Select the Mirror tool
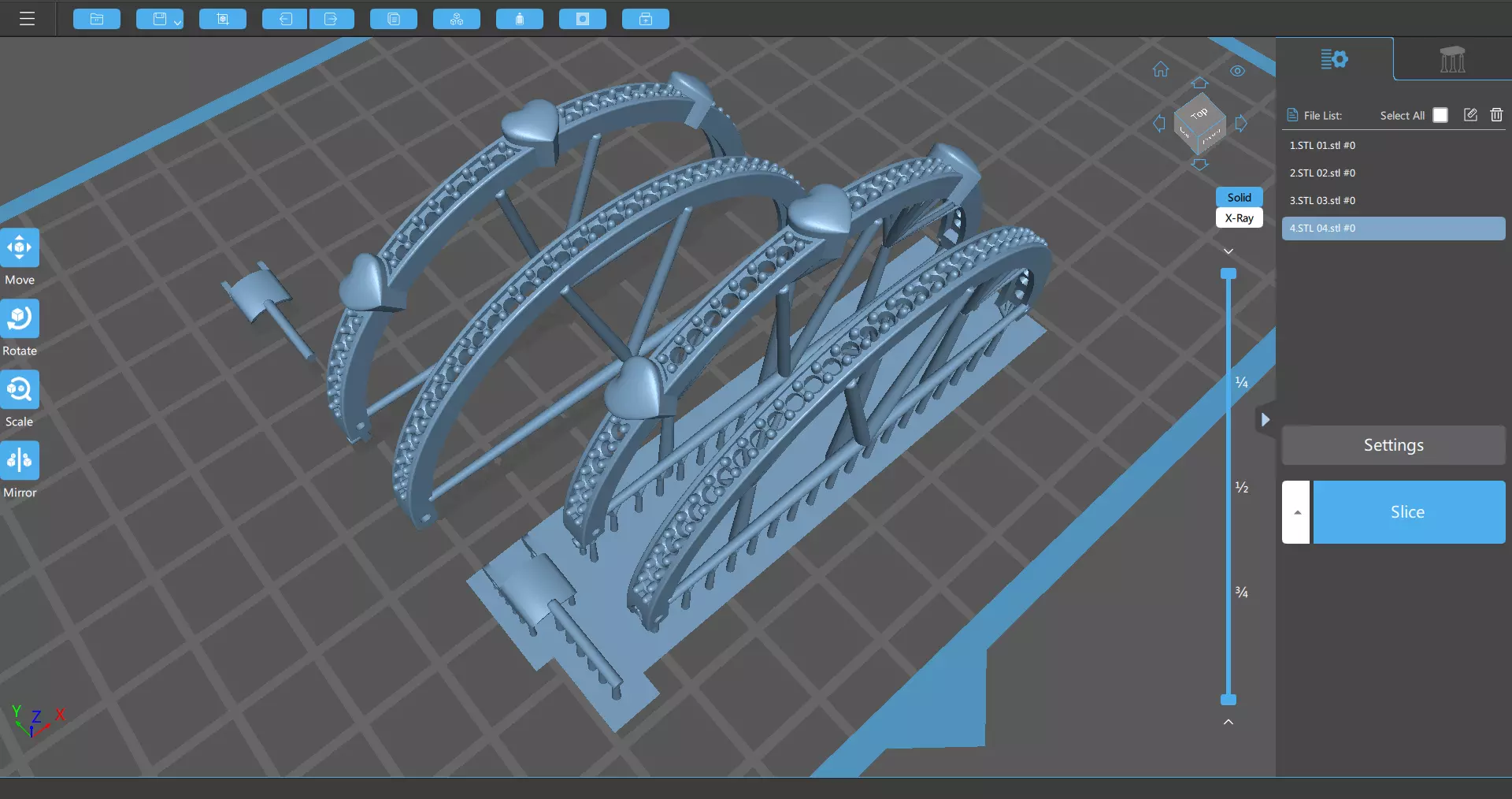 coord(20,460)
